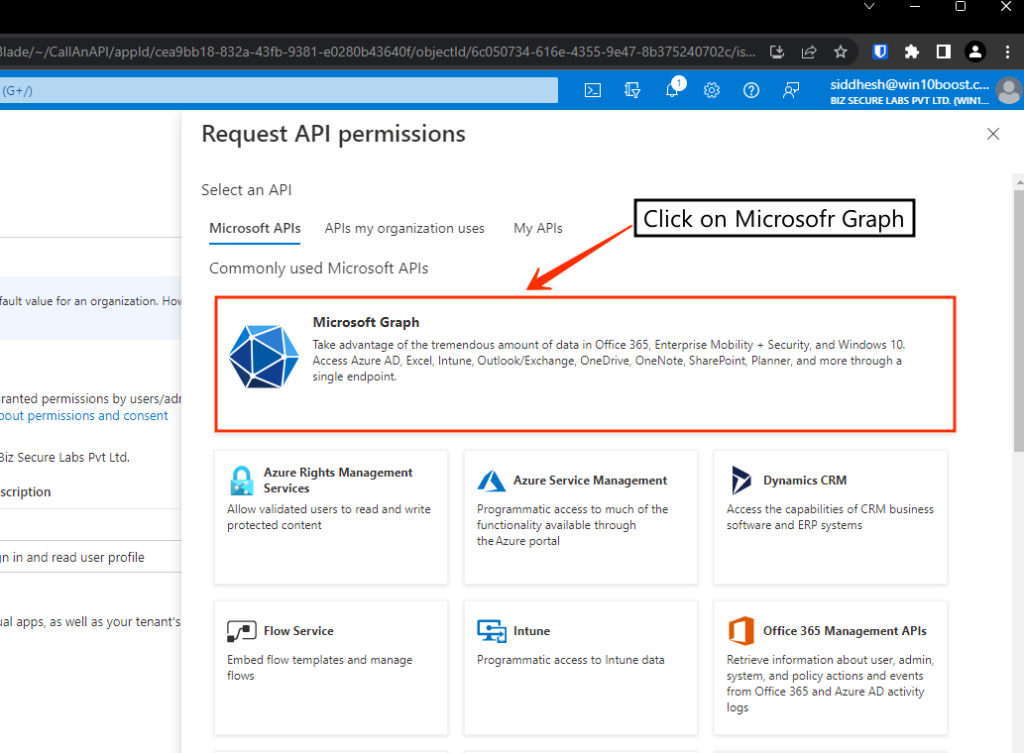Open the browser extensions puzzle icon

911,51
